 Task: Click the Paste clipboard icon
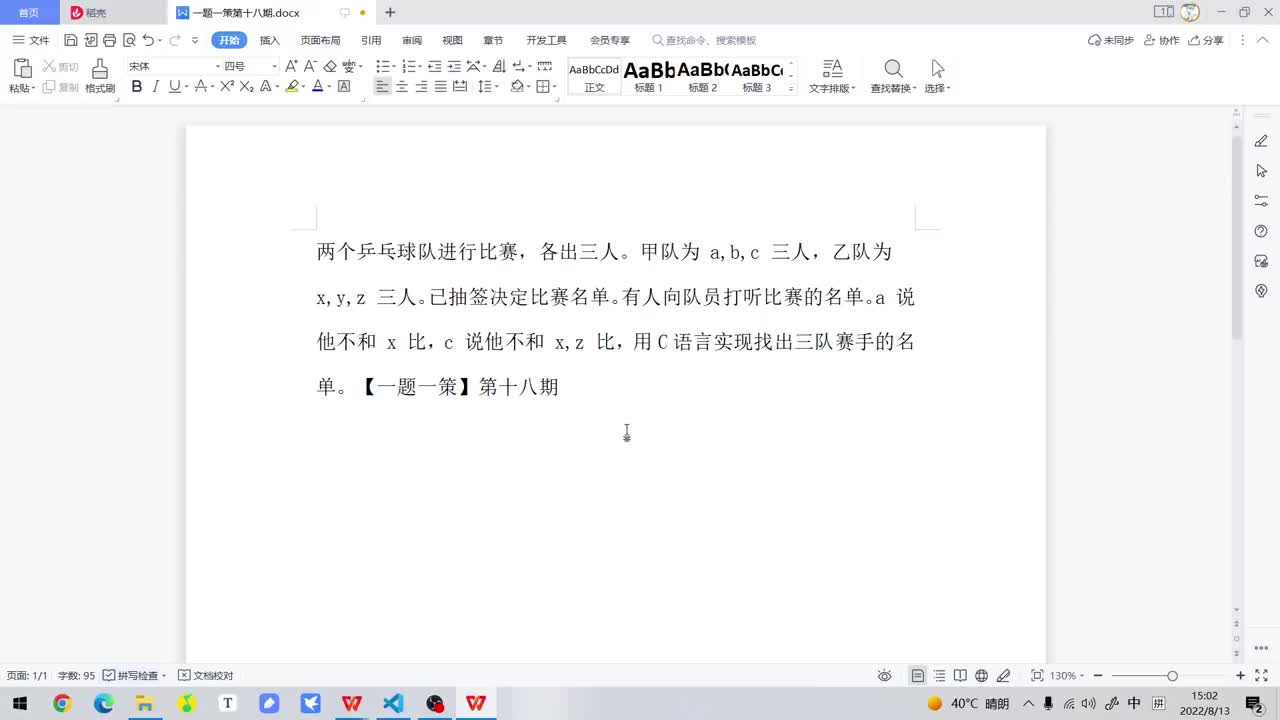(x=21, y=69)
